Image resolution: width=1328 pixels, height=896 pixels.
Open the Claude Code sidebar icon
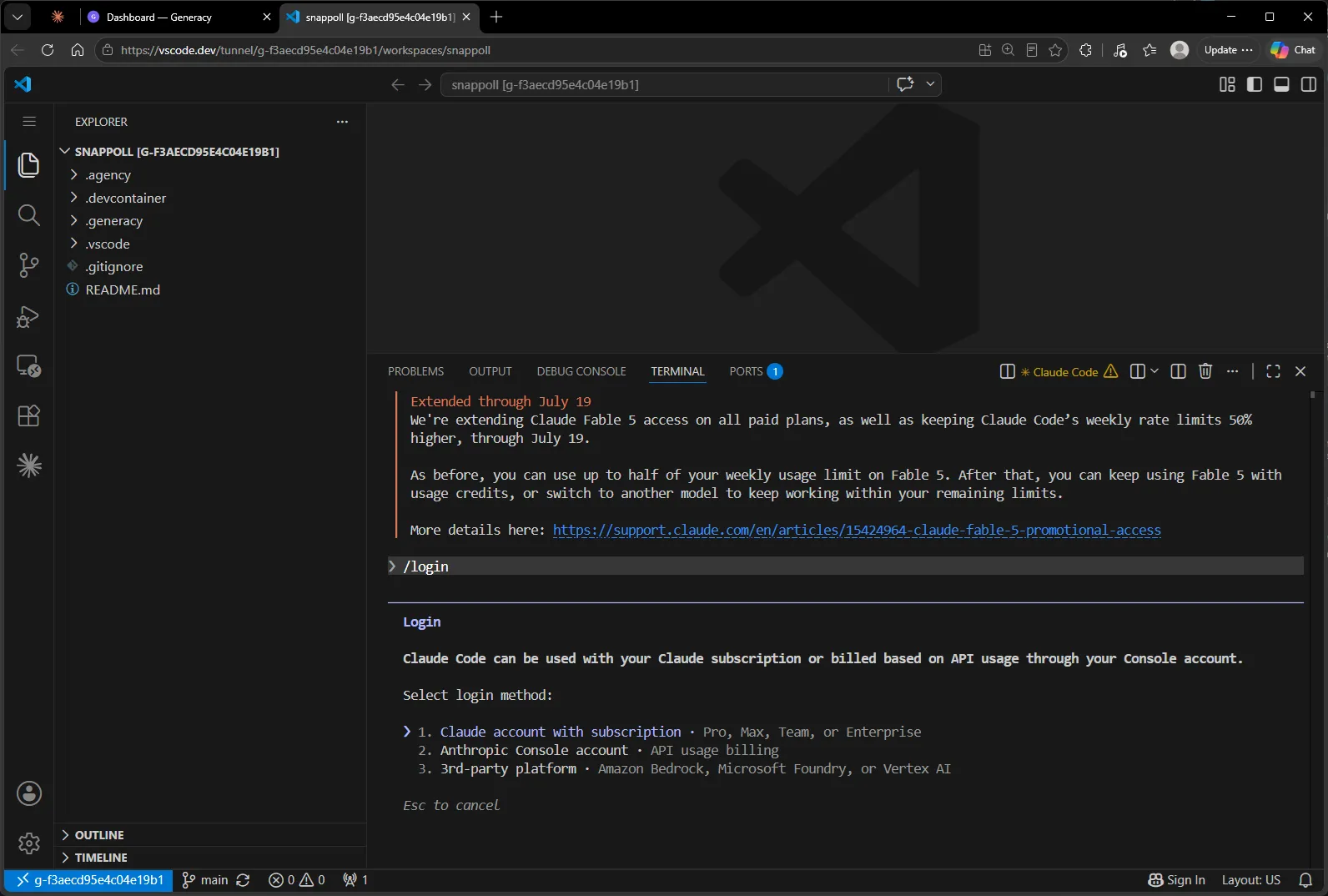tap(29, 466)
